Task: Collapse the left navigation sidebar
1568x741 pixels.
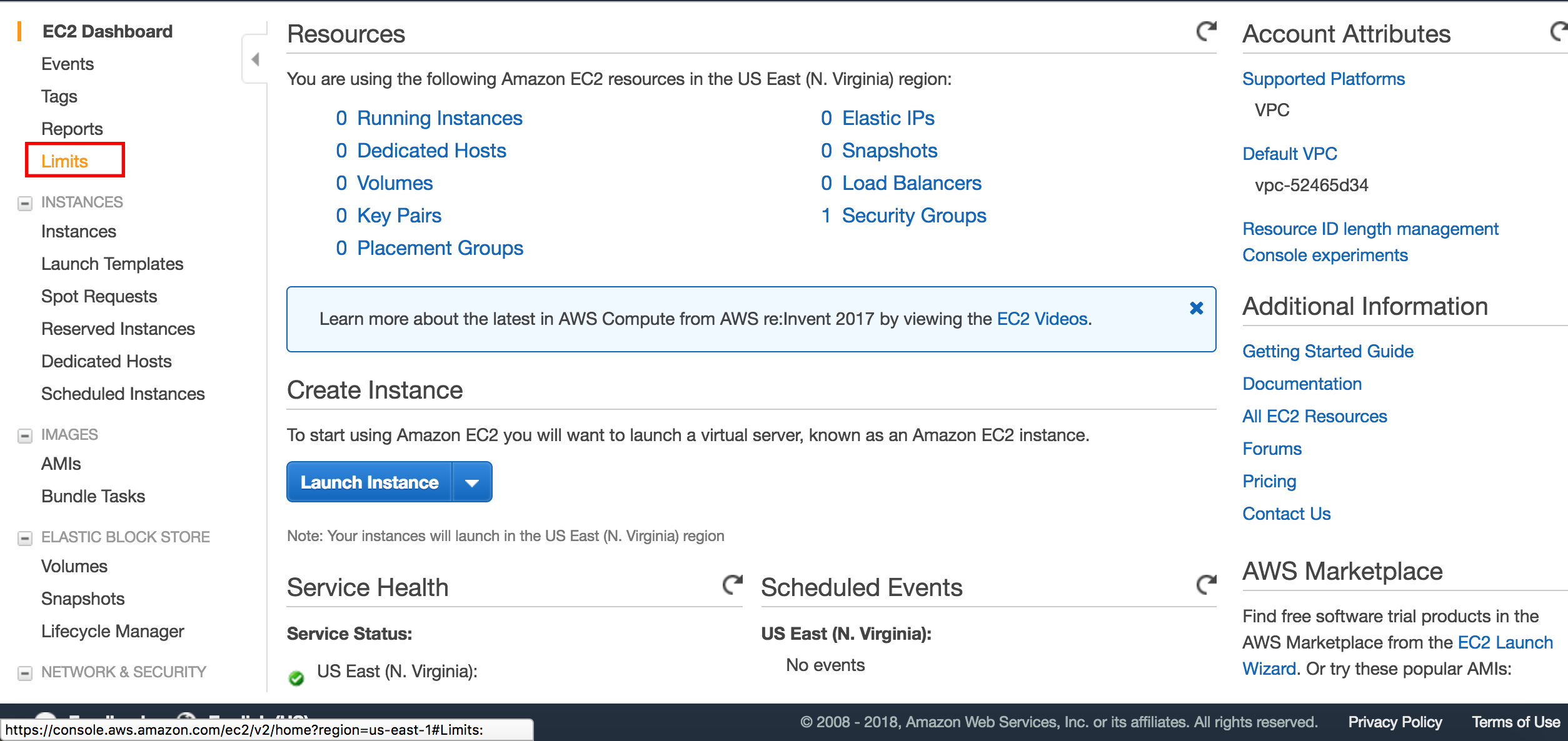Action: coord(255,60)
